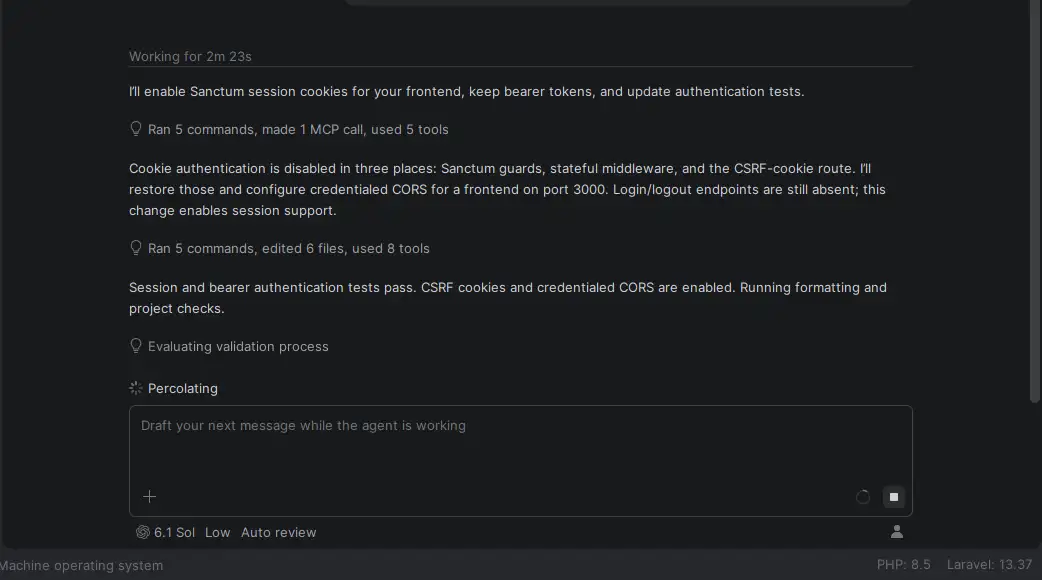1042x580 pixels.
Task: Click the lightbulb beside 'made 1 MCP call'
Action: (136, 129)
